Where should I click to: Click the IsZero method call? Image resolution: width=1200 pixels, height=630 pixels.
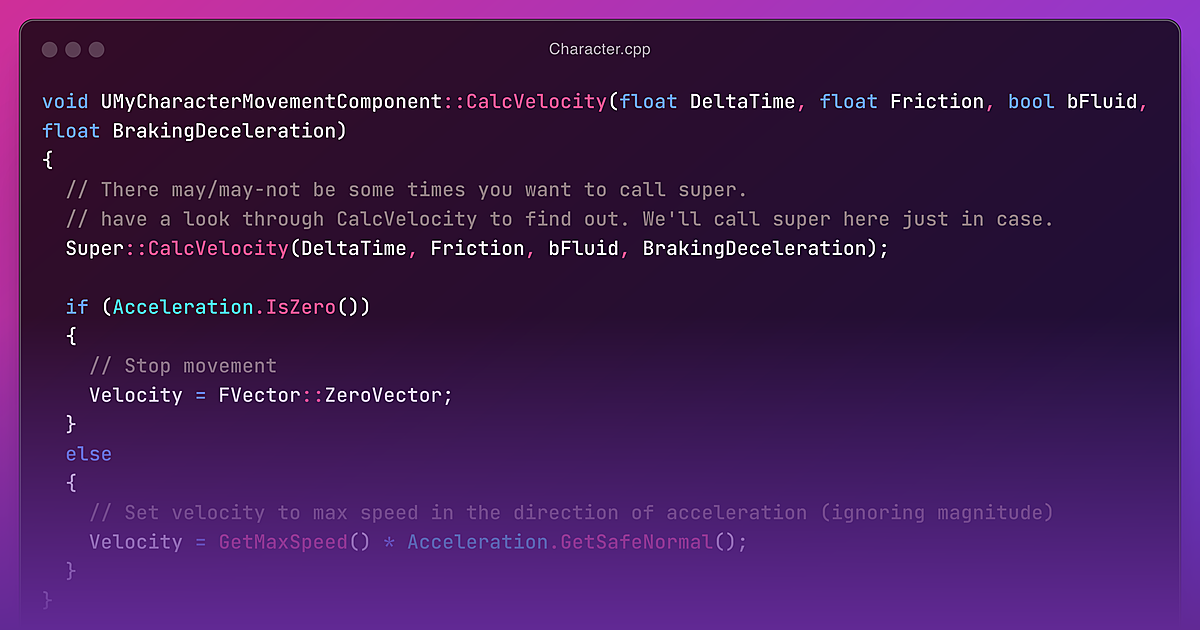[300, 307]
